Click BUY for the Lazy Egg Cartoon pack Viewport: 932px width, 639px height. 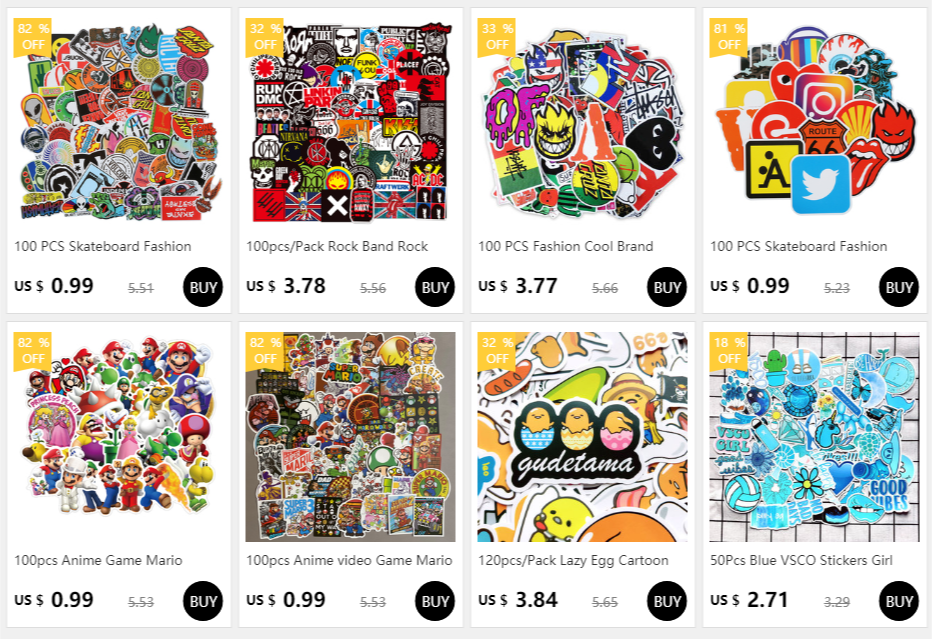(666, 601)
